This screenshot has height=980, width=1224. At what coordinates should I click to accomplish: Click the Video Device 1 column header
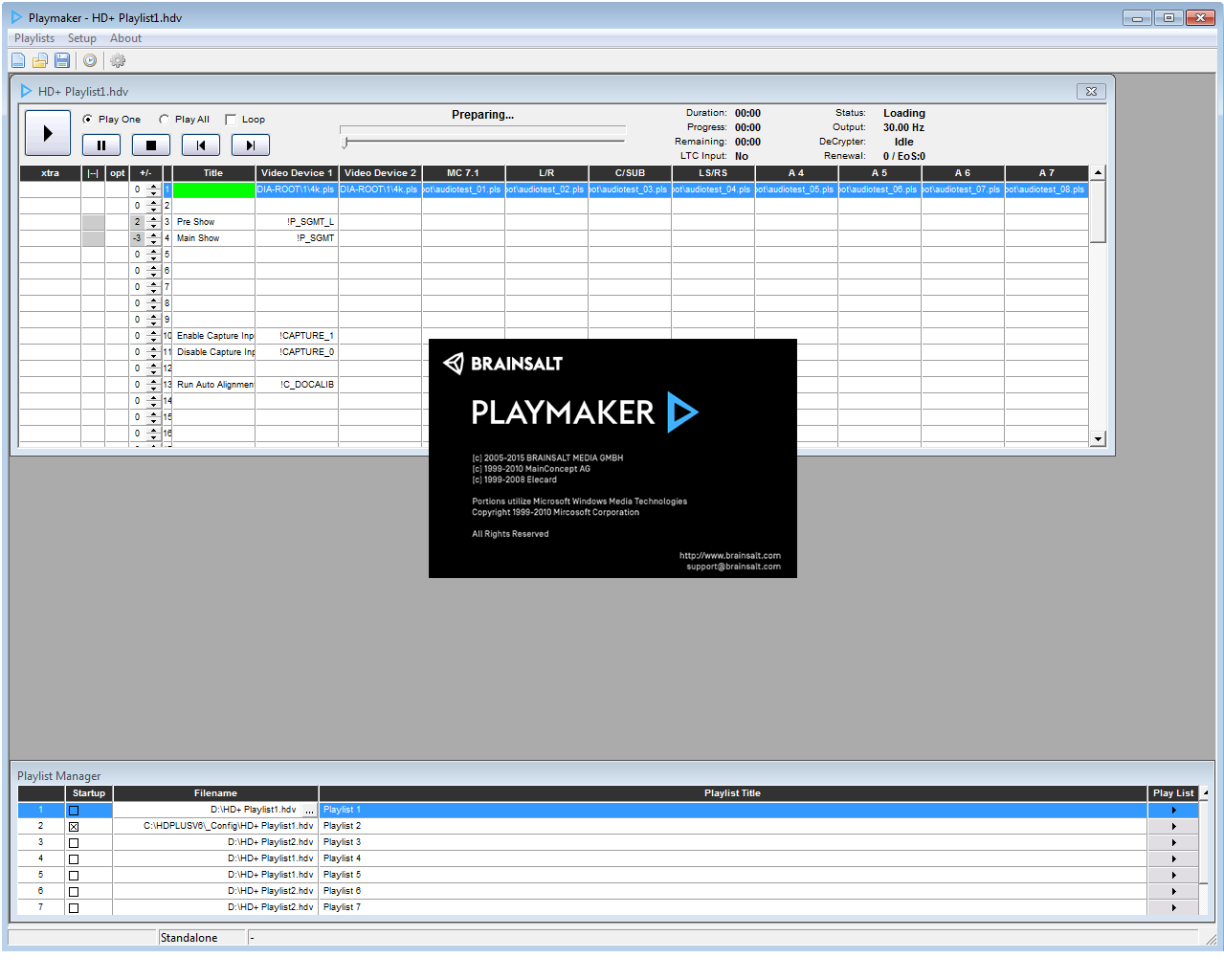coord(297,173)
